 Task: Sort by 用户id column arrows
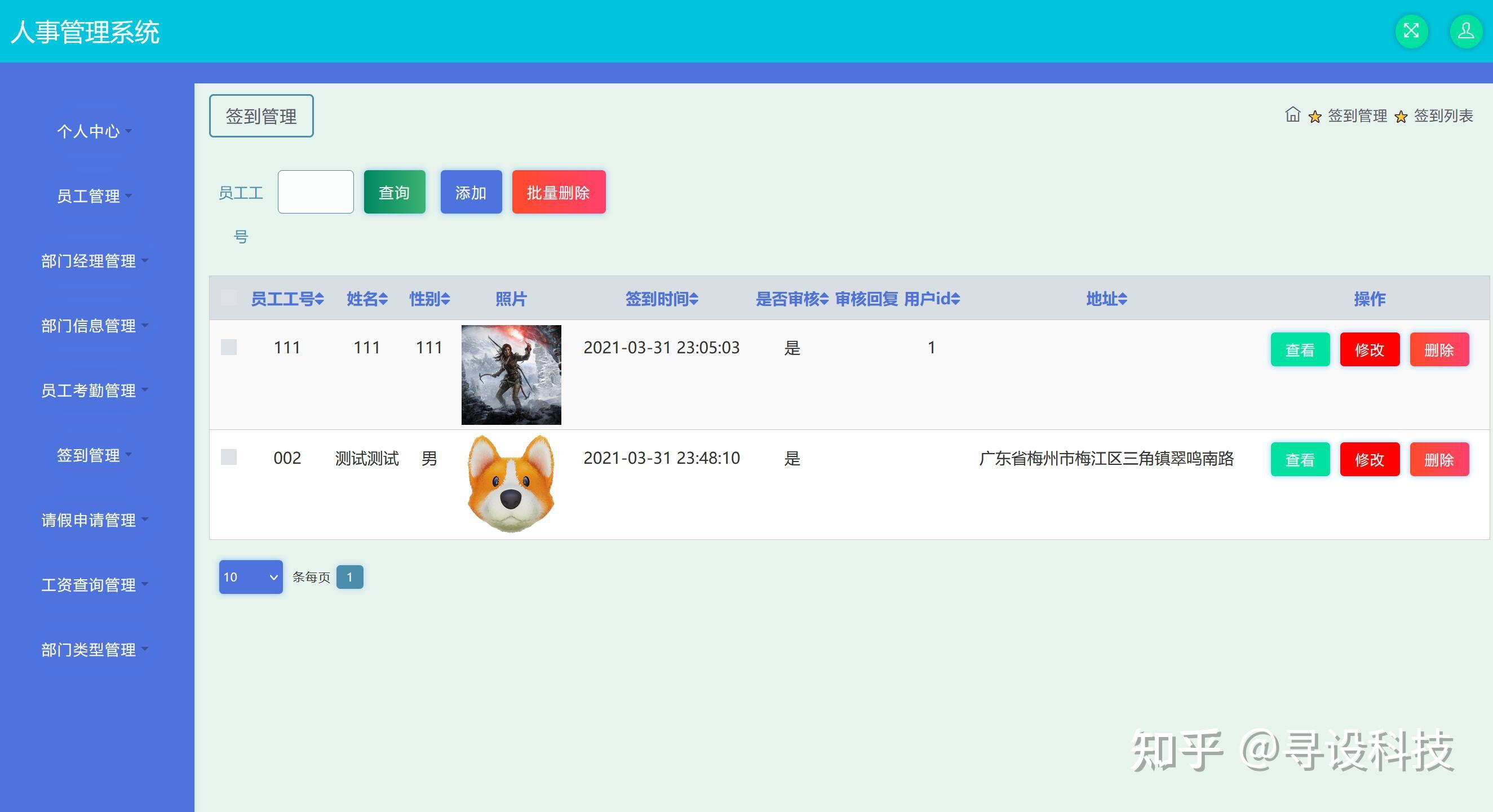(956, 299)
